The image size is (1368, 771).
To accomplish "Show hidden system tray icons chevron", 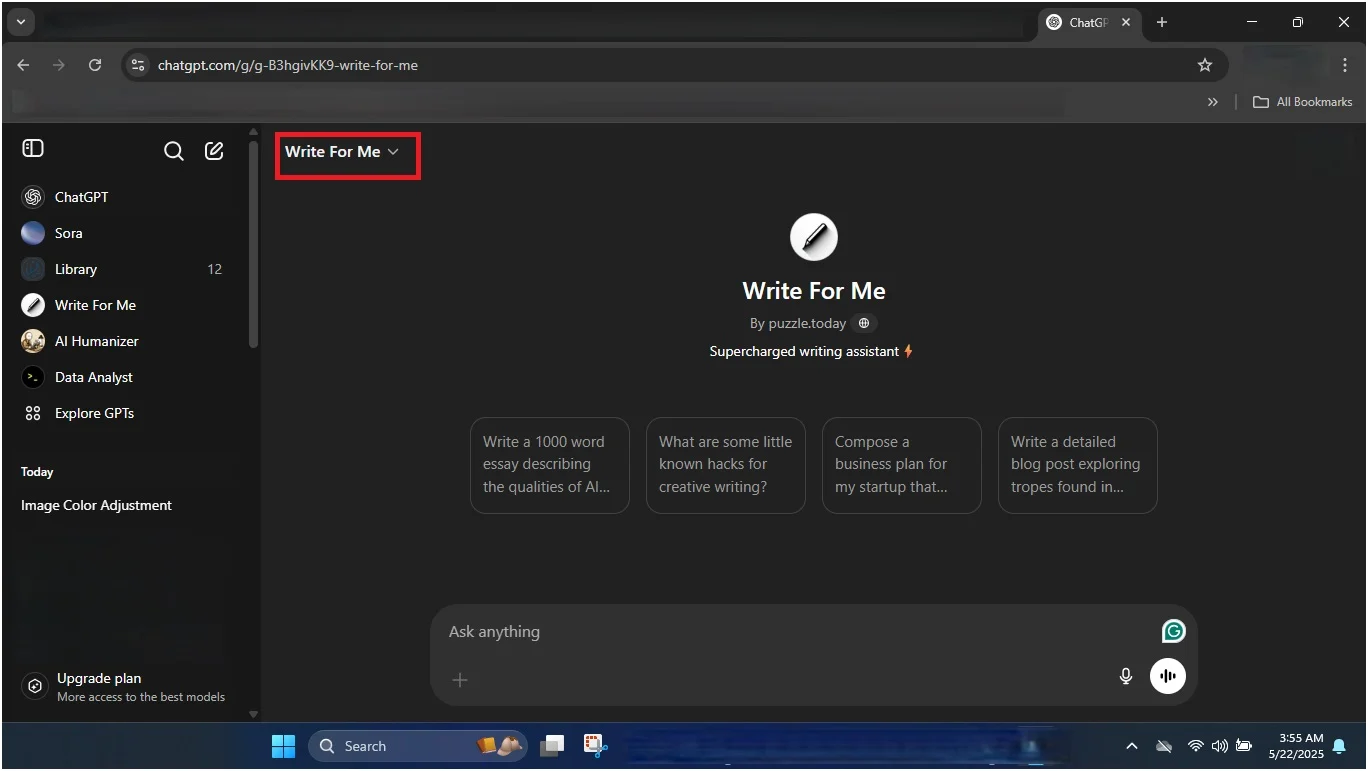I will (1132, 746).
